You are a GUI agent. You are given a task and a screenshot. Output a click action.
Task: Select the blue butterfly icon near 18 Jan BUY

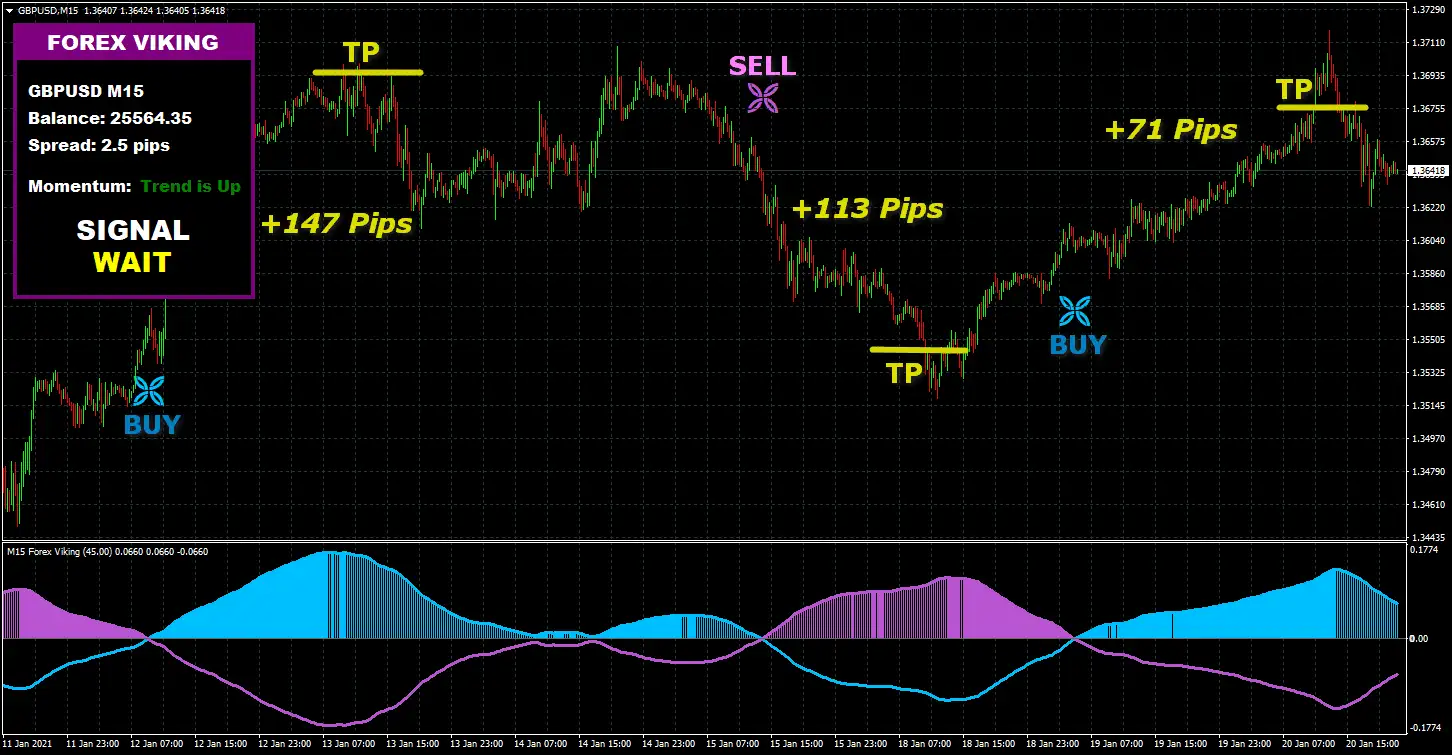1076,311
